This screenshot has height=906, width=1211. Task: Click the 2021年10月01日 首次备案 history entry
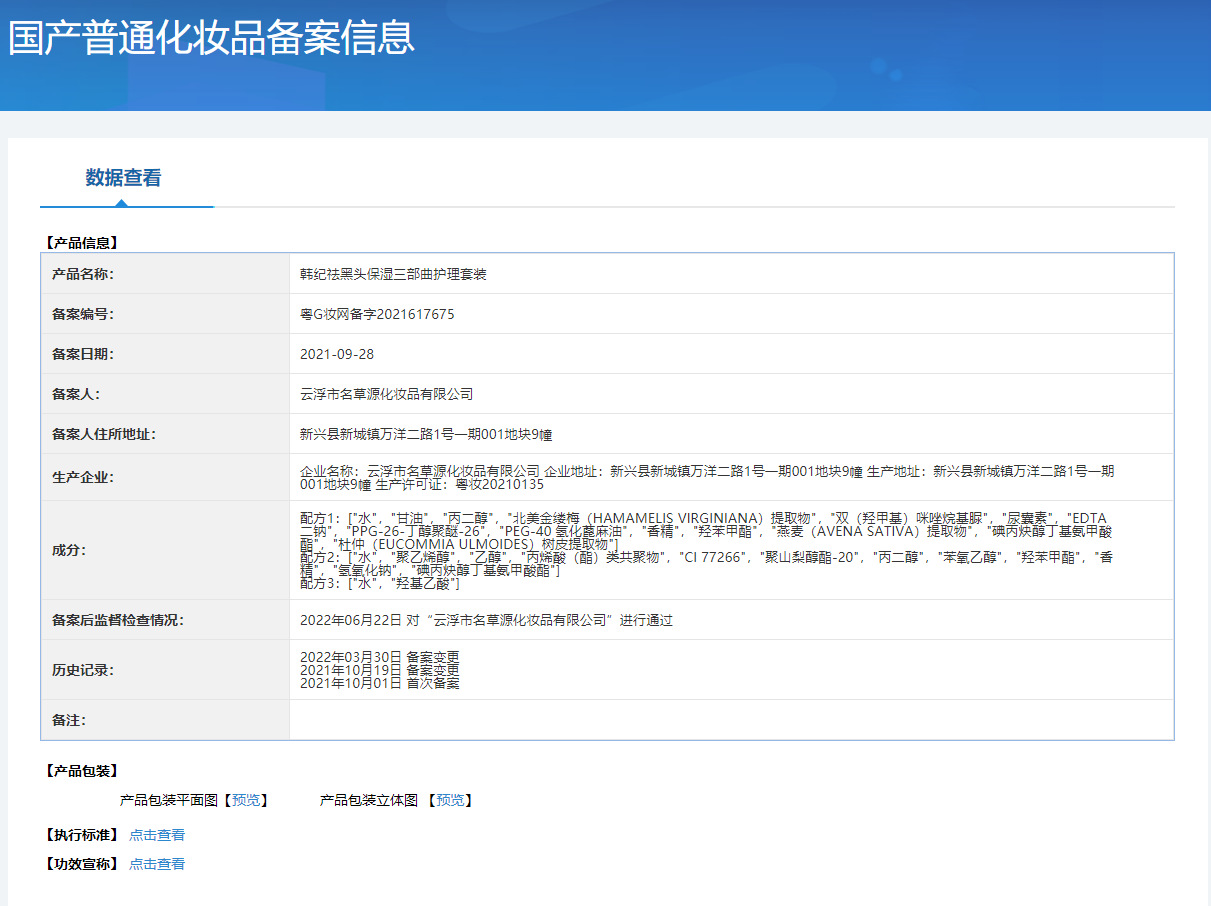(x=380, y=683)
